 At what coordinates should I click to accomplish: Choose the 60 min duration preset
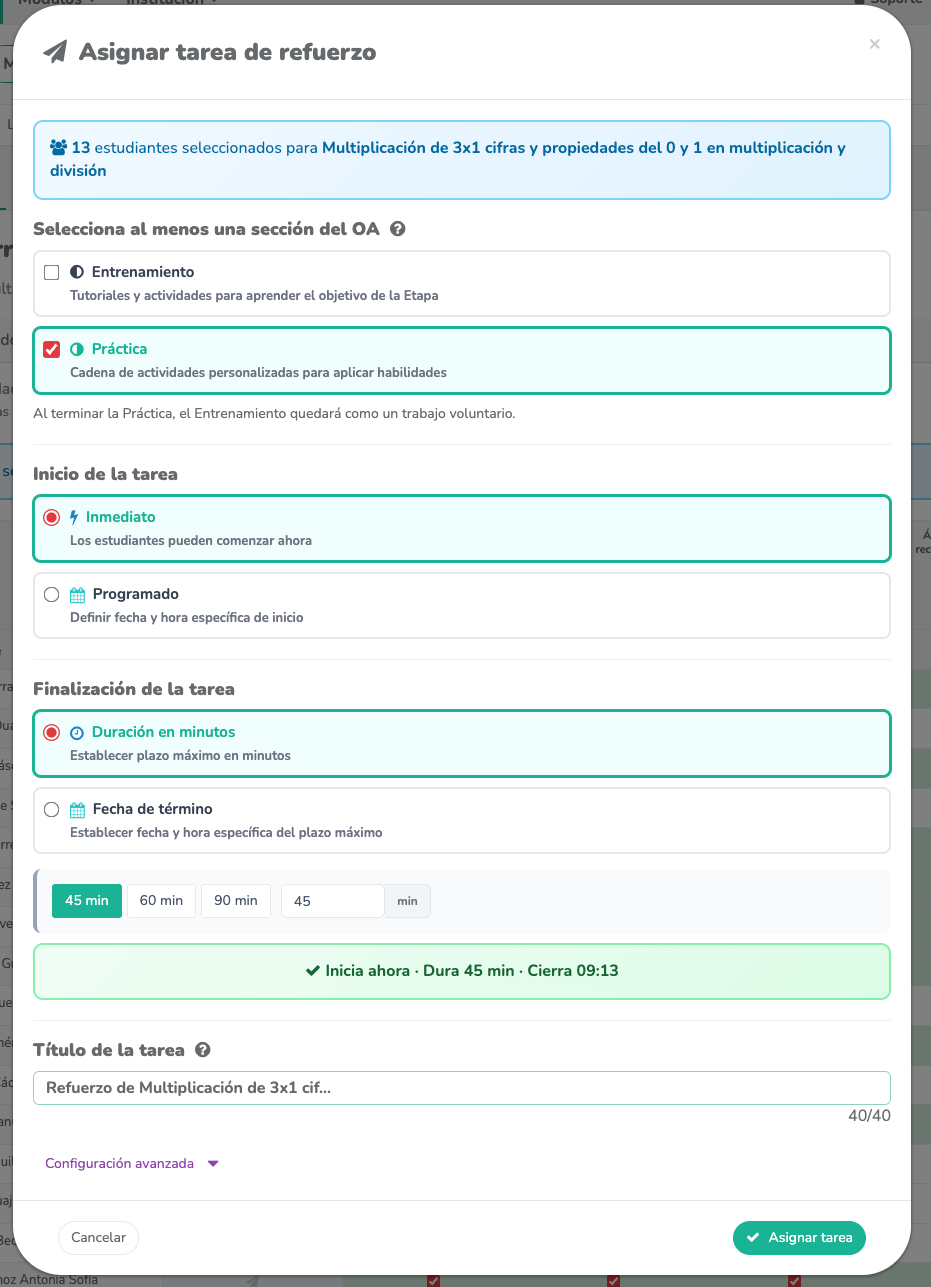[161, 900]
